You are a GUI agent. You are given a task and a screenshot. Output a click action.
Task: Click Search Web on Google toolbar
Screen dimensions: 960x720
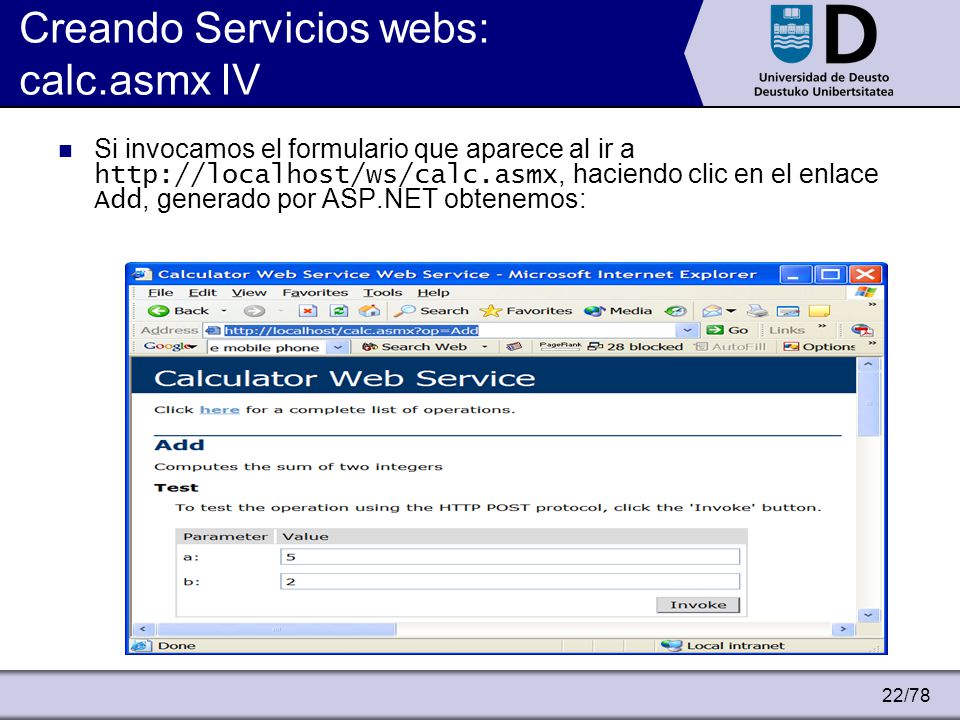pyautogui.click(x=414, y=347)
